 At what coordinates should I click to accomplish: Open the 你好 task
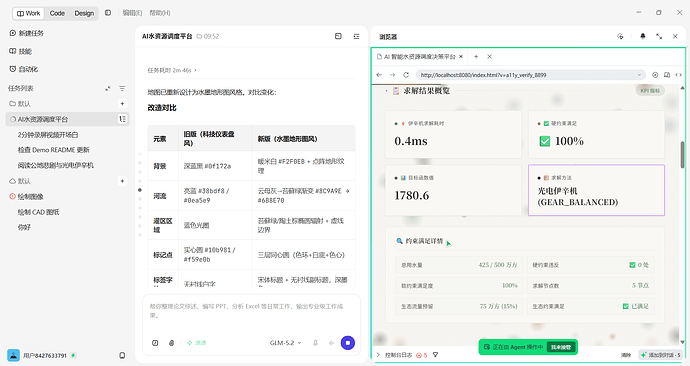click(24, 227)
